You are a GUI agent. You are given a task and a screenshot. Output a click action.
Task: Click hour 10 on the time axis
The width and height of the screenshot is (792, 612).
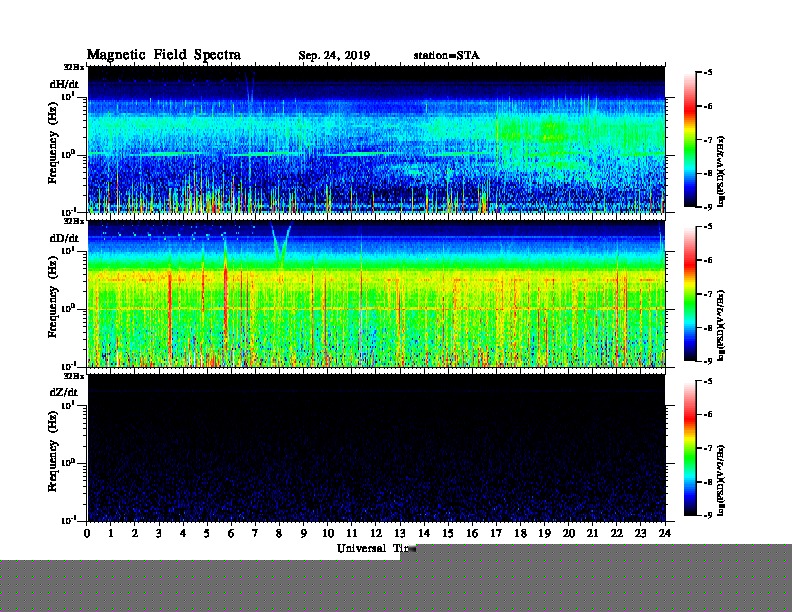click(328, 533)
